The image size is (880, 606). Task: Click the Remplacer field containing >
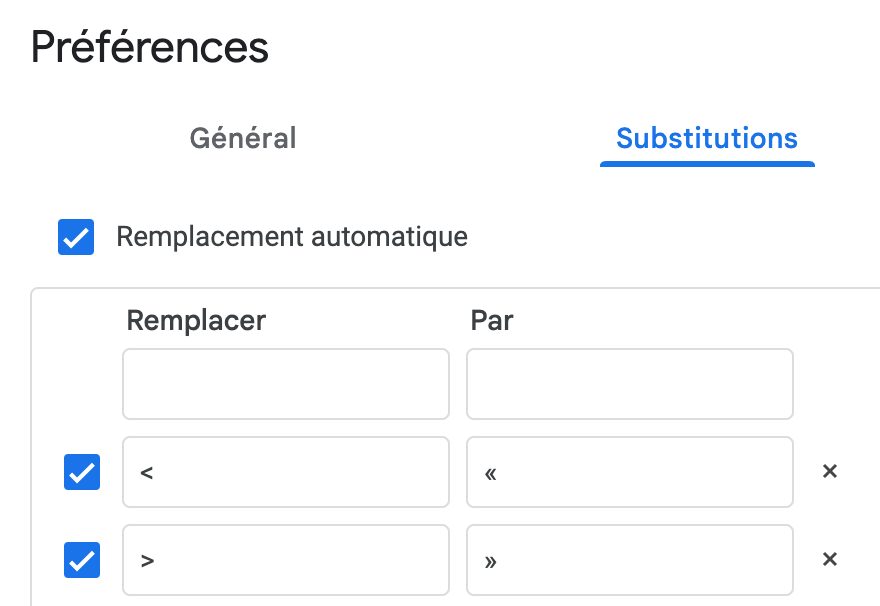[286, 560]
